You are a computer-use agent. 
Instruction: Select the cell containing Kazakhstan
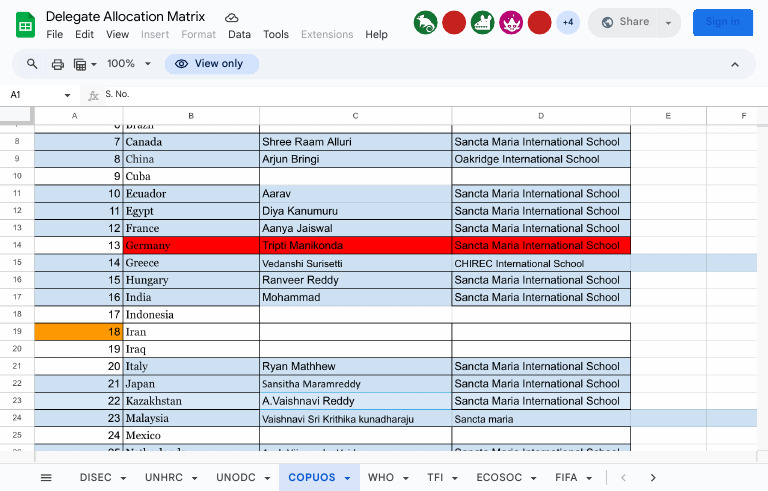[191, 401]
